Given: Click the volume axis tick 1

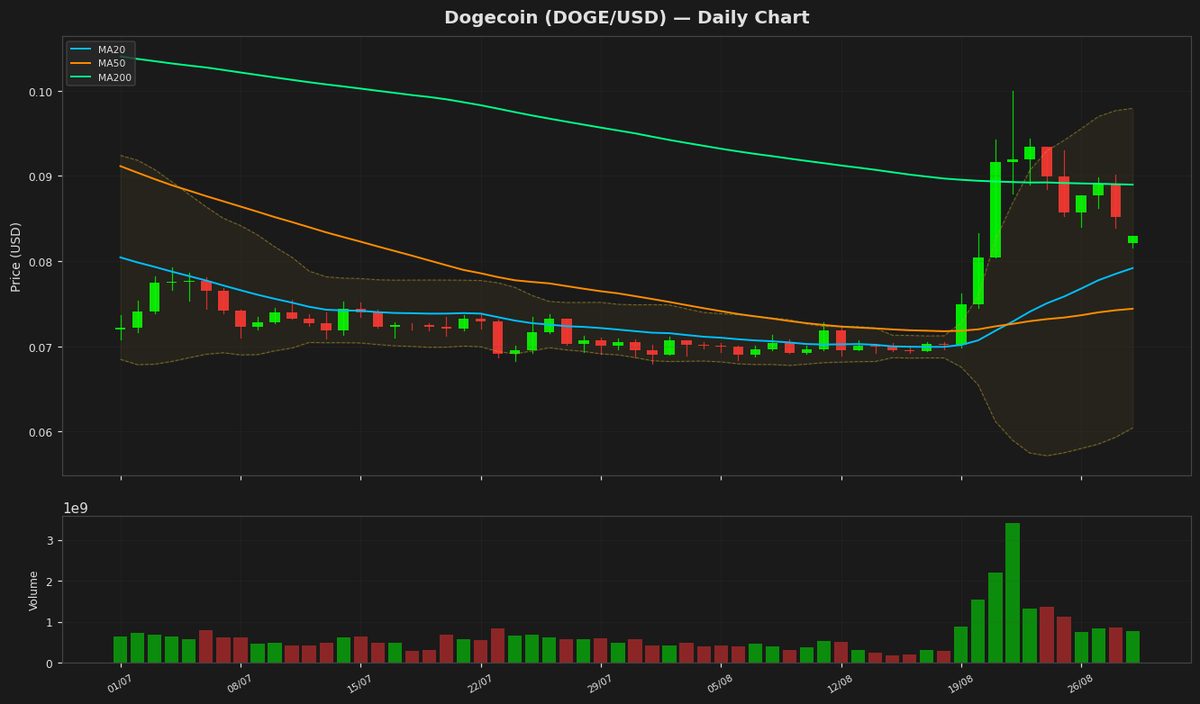Looking at the screenshot, I should coord(49,623).
